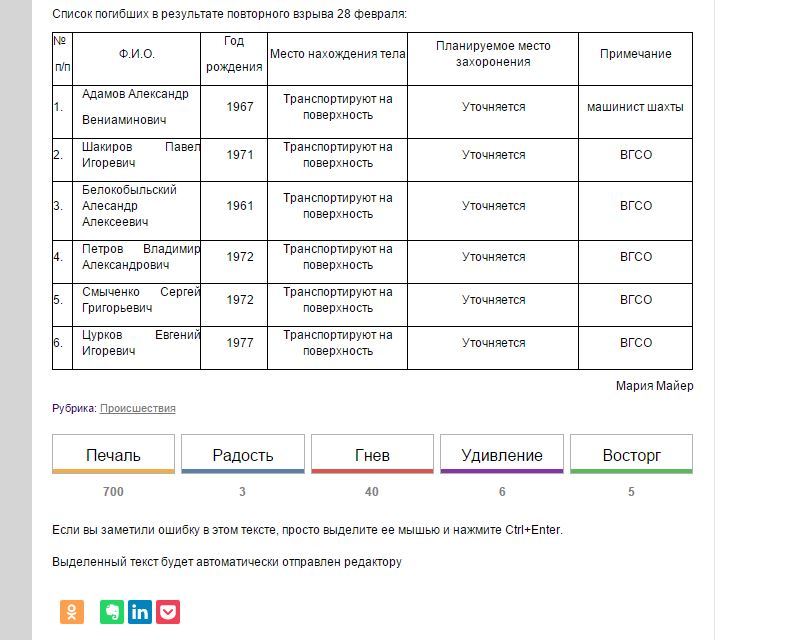The image size is (799, 640).
Task: Click the Год рождения table header
Action: (234, 54)
